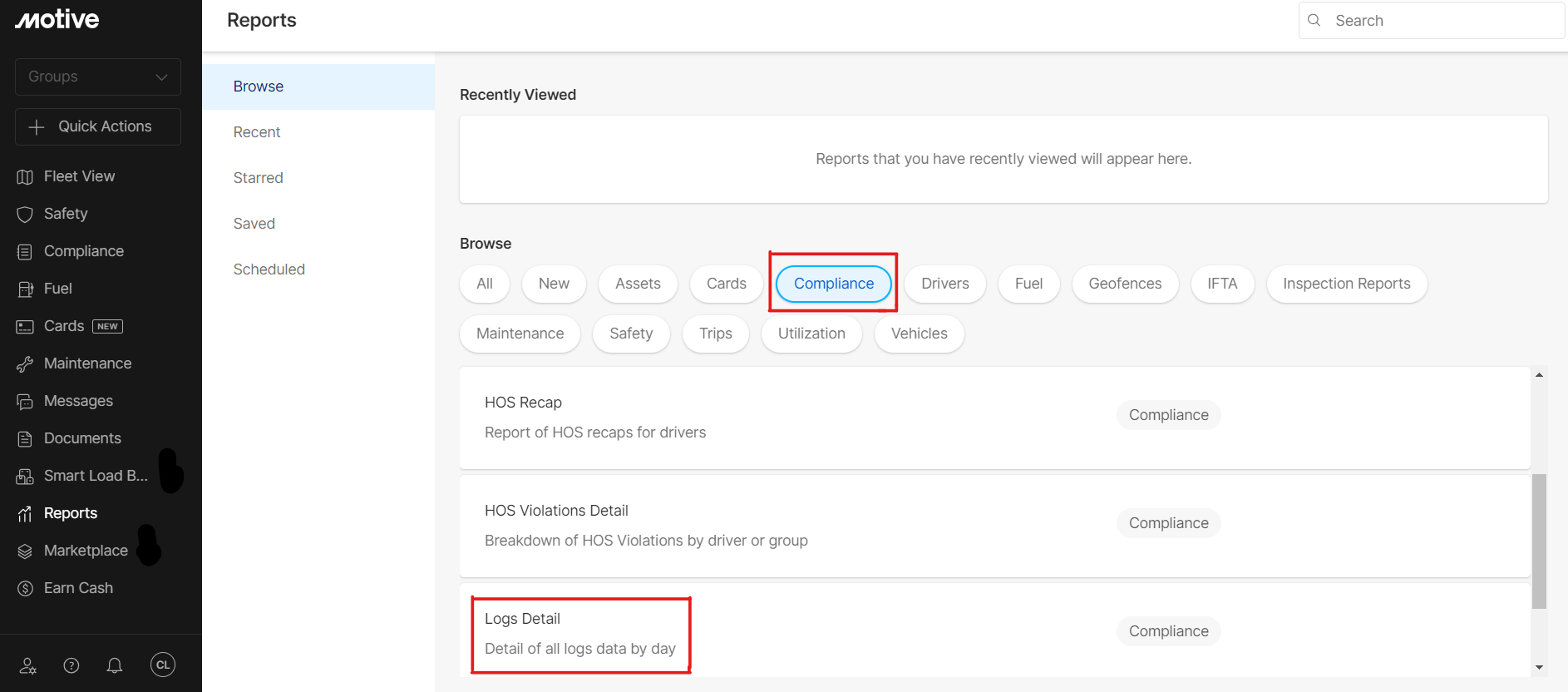Image resolution: width=1568 pixels, height=692 pixels.
Task: Click Compliance tag on HOS Violations row
Action: (1168, 523)
